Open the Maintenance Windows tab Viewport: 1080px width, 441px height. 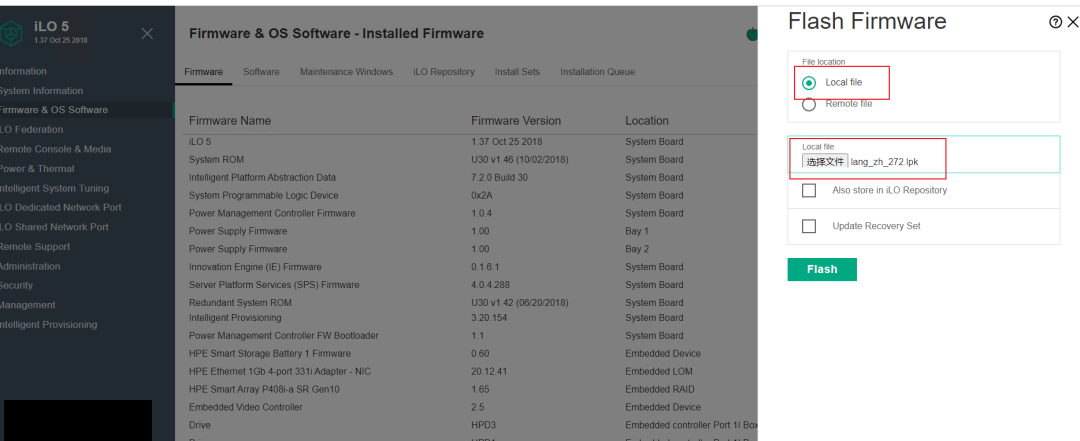click(346, 72)
